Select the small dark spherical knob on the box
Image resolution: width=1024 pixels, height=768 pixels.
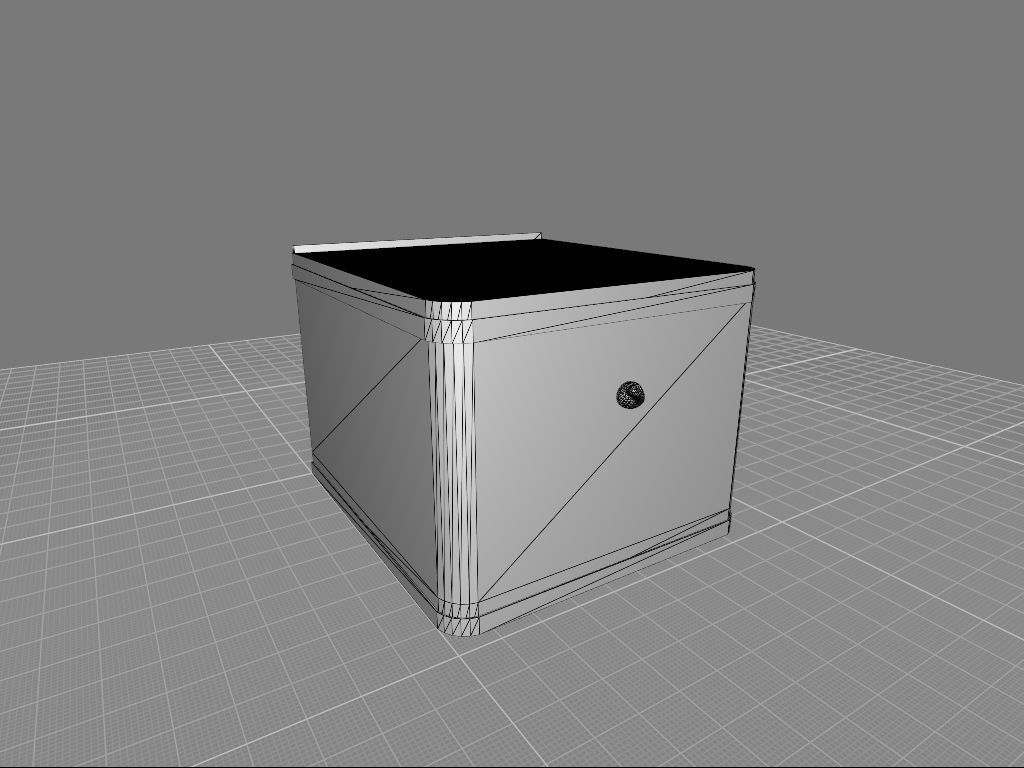630,395
